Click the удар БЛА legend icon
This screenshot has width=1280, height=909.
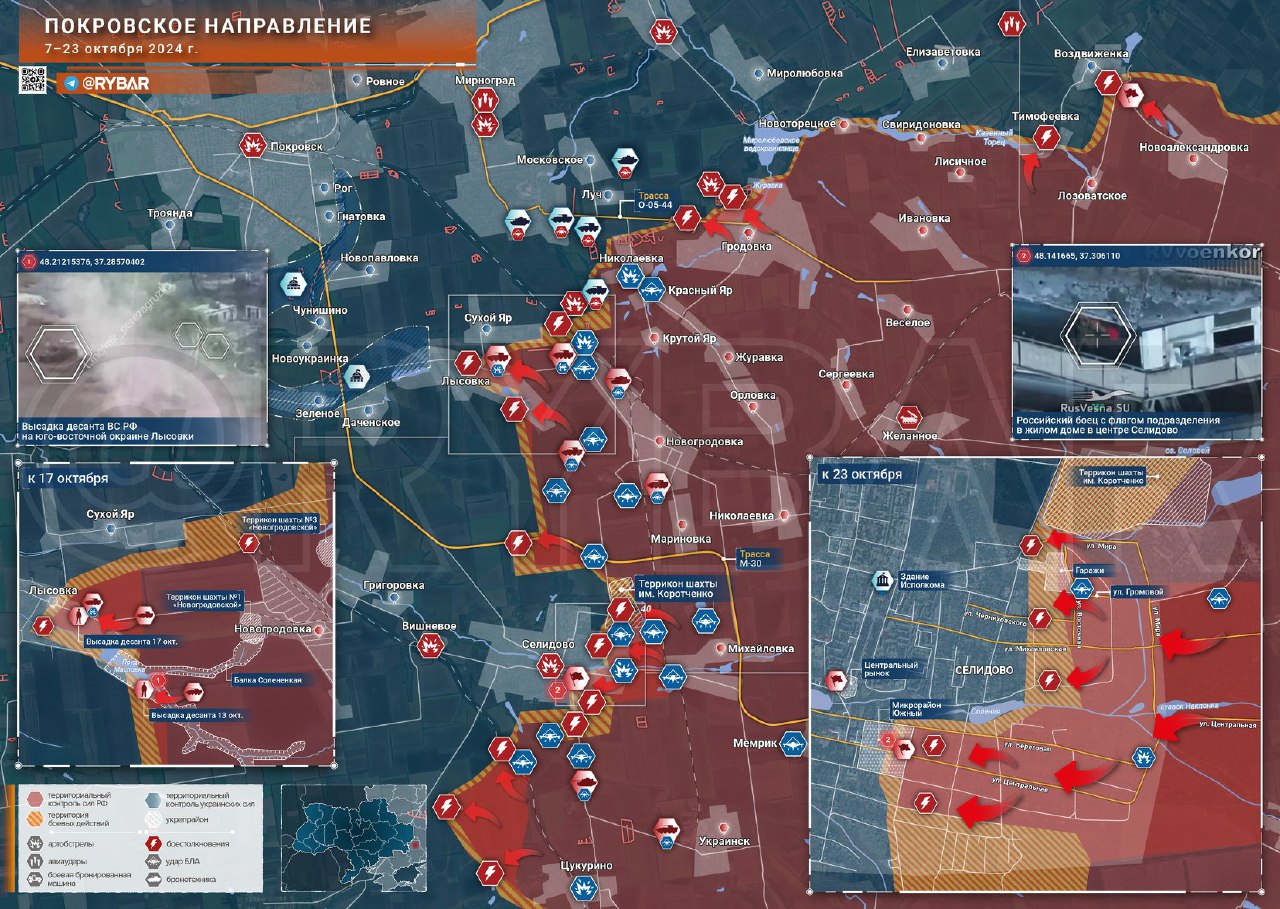[x=154, y=862]
